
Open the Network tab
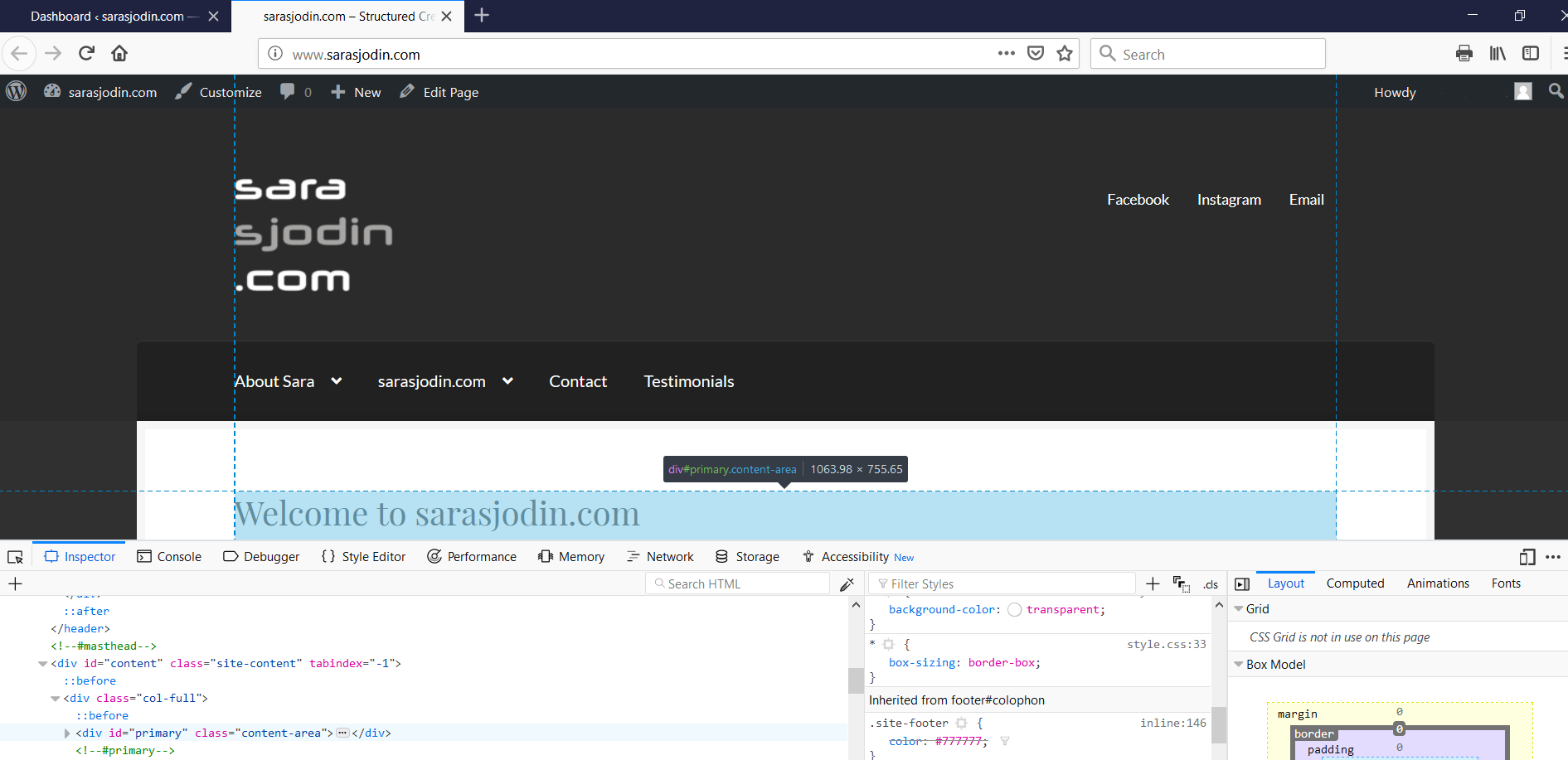click(661, 557)
